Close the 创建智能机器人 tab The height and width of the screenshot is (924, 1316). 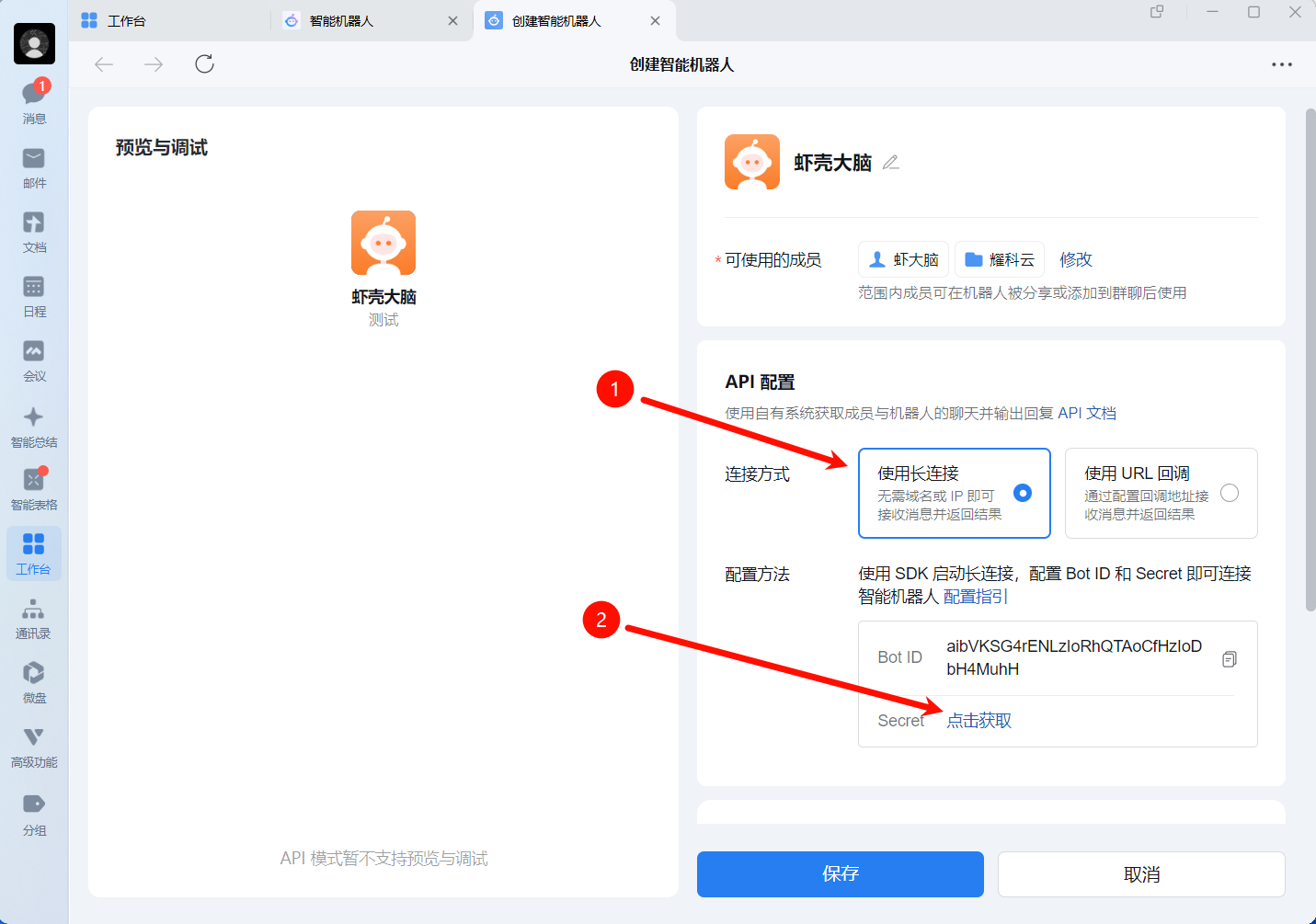click(655, 20)
